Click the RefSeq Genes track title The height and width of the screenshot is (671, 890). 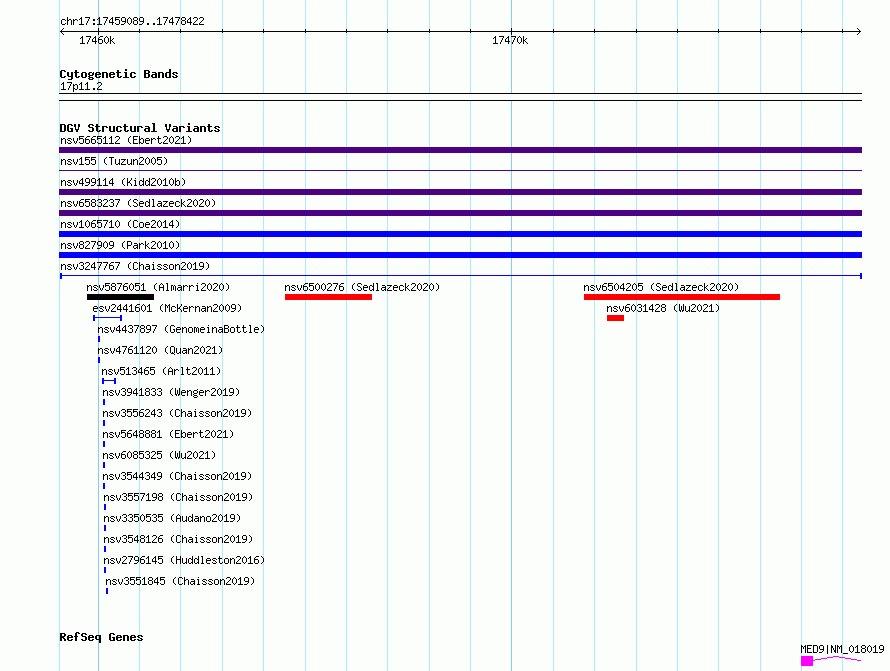[101, 637]
